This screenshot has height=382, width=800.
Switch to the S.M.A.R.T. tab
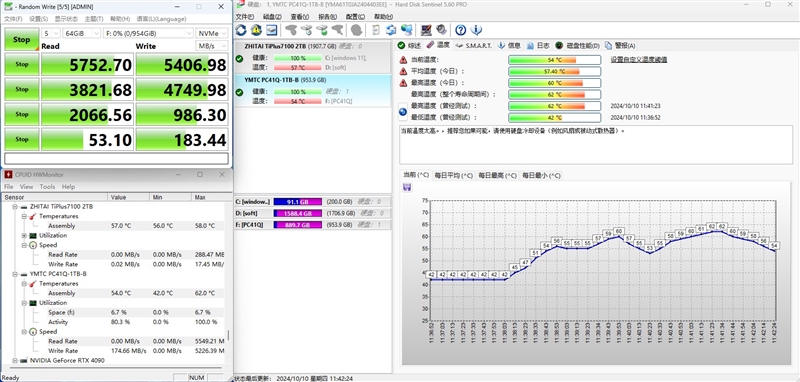pos(473,45)
